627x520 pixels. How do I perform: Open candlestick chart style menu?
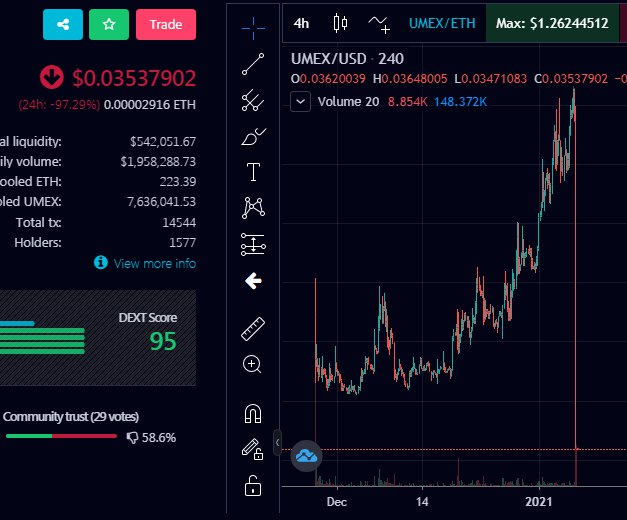pos(340,23)
